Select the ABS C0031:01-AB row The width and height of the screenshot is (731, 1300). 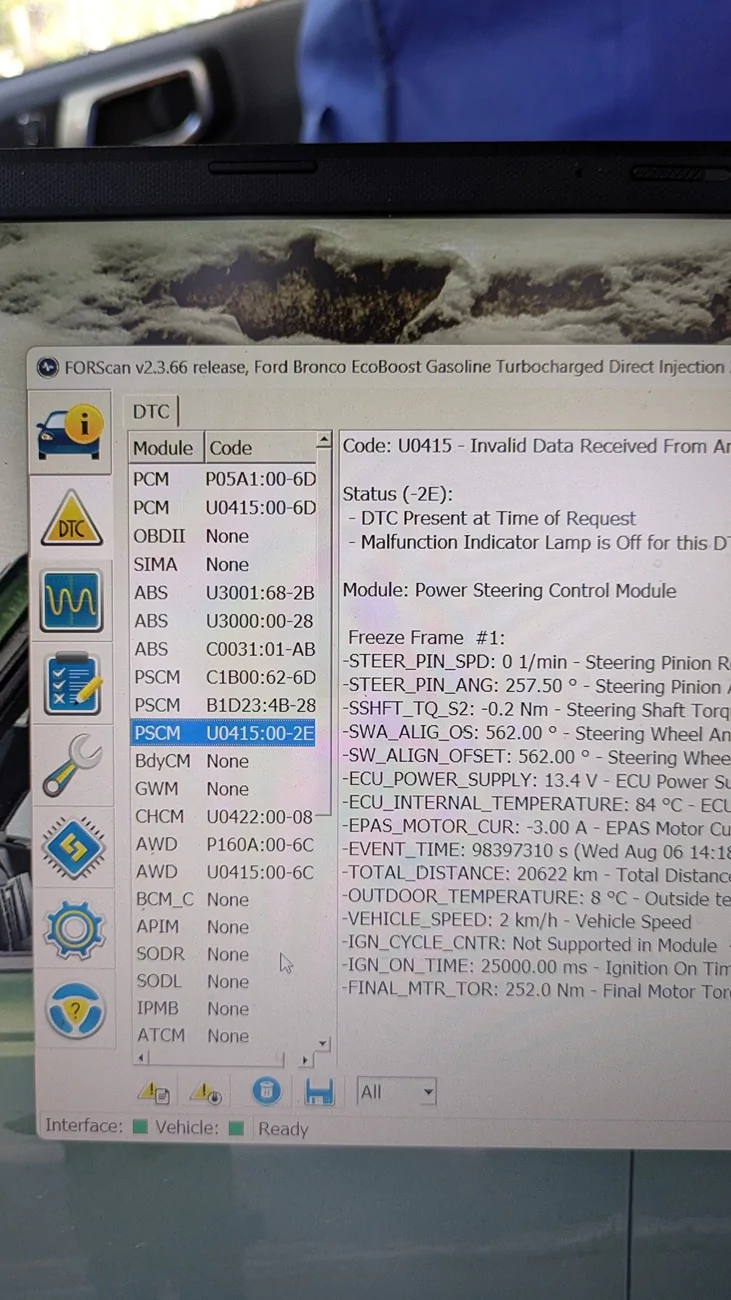pyautogui.click(x=224, y=649)
